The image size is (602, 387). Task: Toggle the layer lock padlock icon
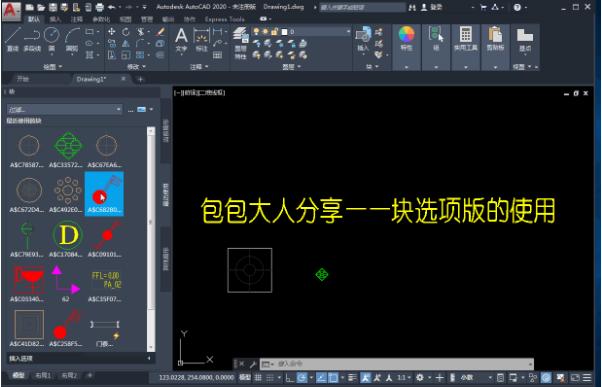coord(274,31)
